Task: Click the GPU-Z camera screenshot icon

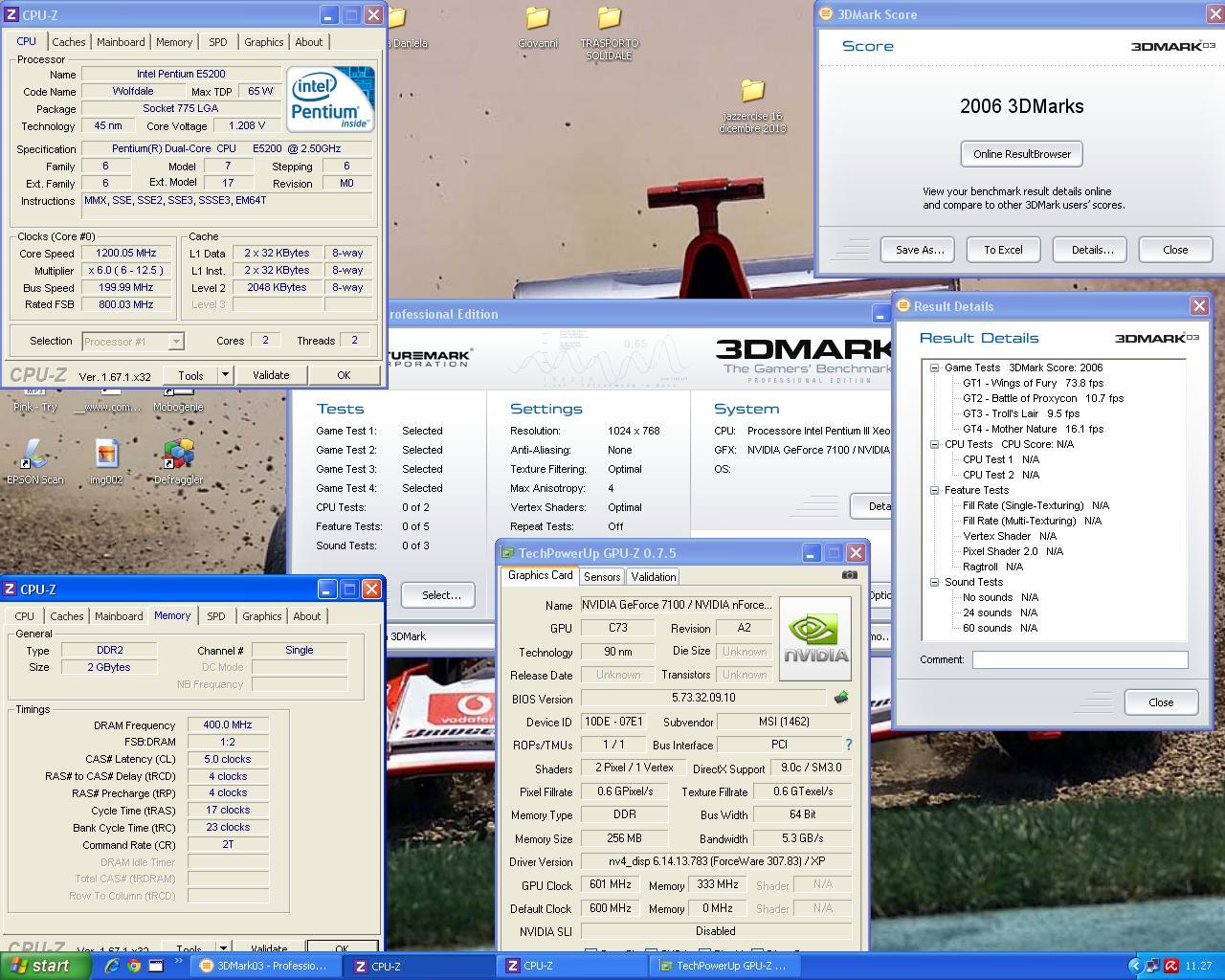Action: [850, 575]
